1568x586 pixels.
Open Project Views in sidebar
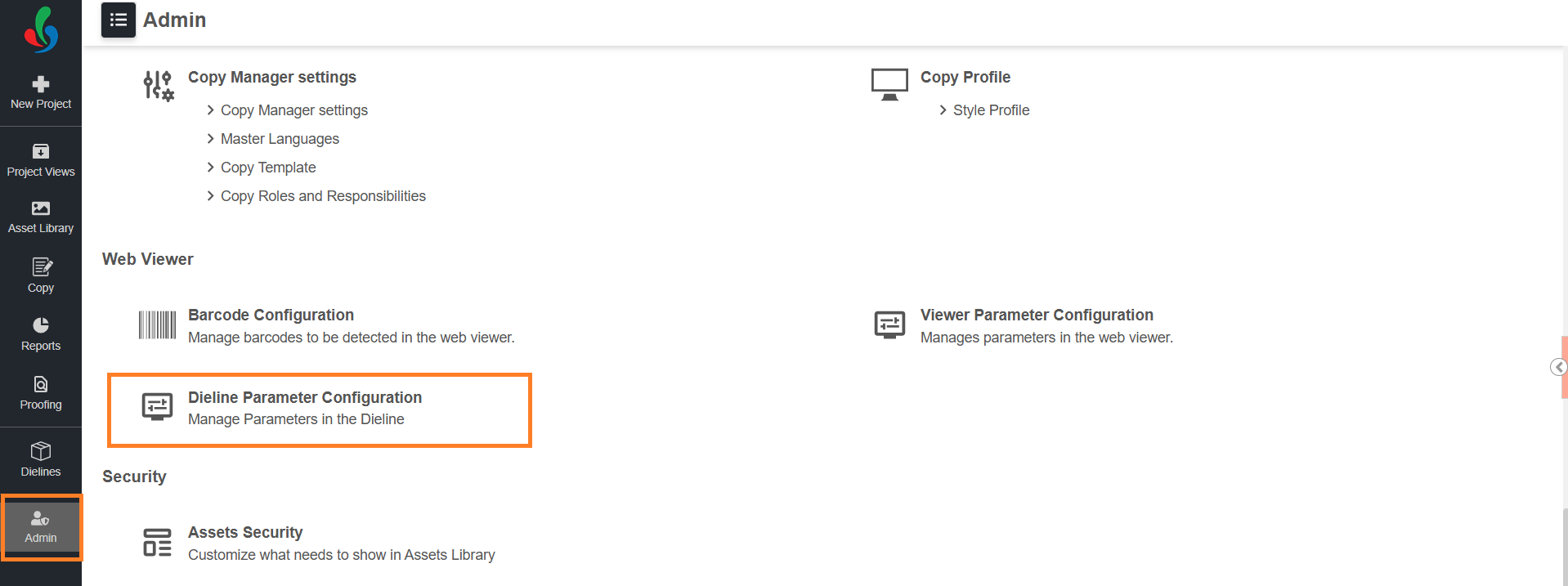point(41,160)
